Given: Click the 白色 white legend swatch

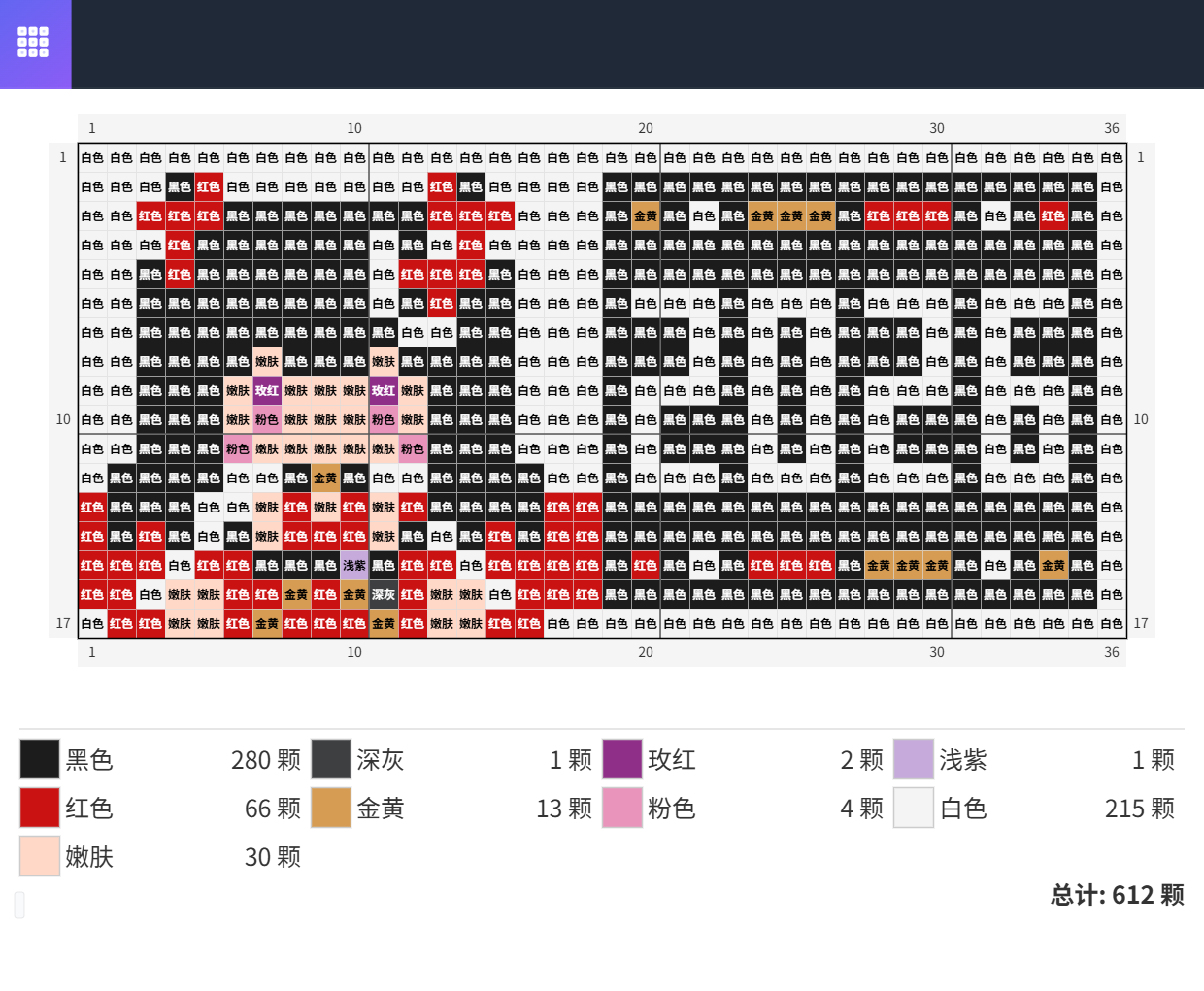Looking at the screenshot, I should click(914, 808).
